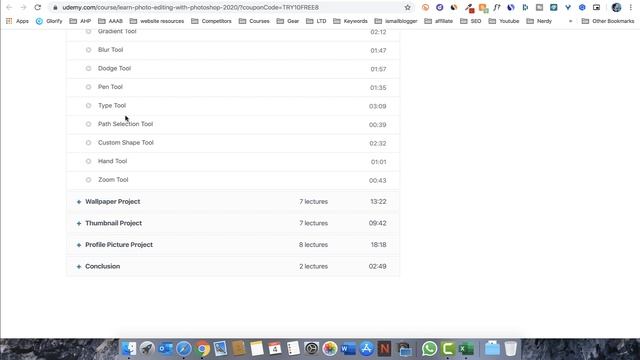This screenshot has width=640, height=360.
Task: Go forward to the next page
Action: pos(23,7)
